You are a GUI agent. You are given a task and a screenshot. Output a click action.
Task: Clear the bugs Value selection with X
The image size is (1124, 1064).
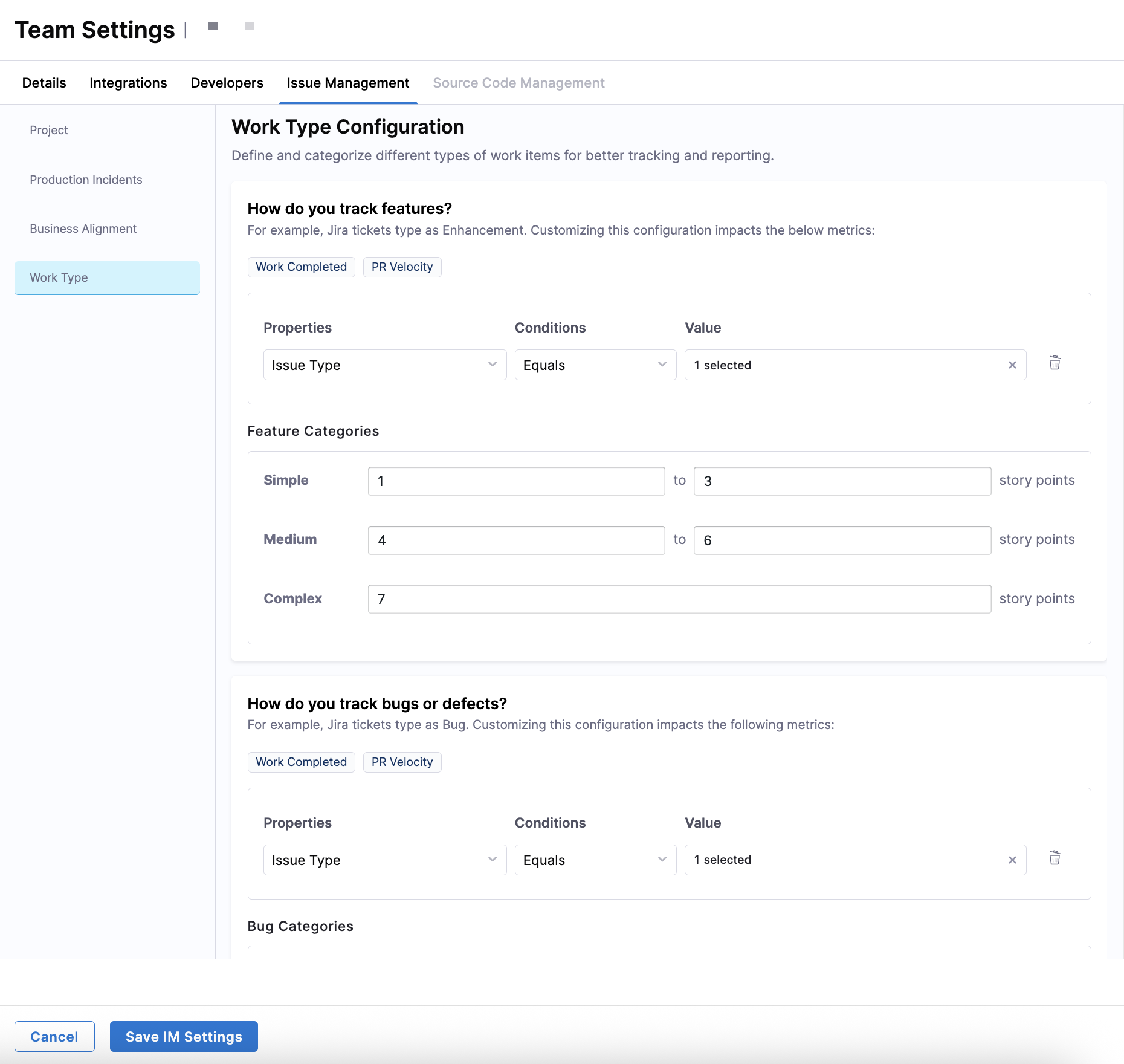click(x=1012, y=860)
